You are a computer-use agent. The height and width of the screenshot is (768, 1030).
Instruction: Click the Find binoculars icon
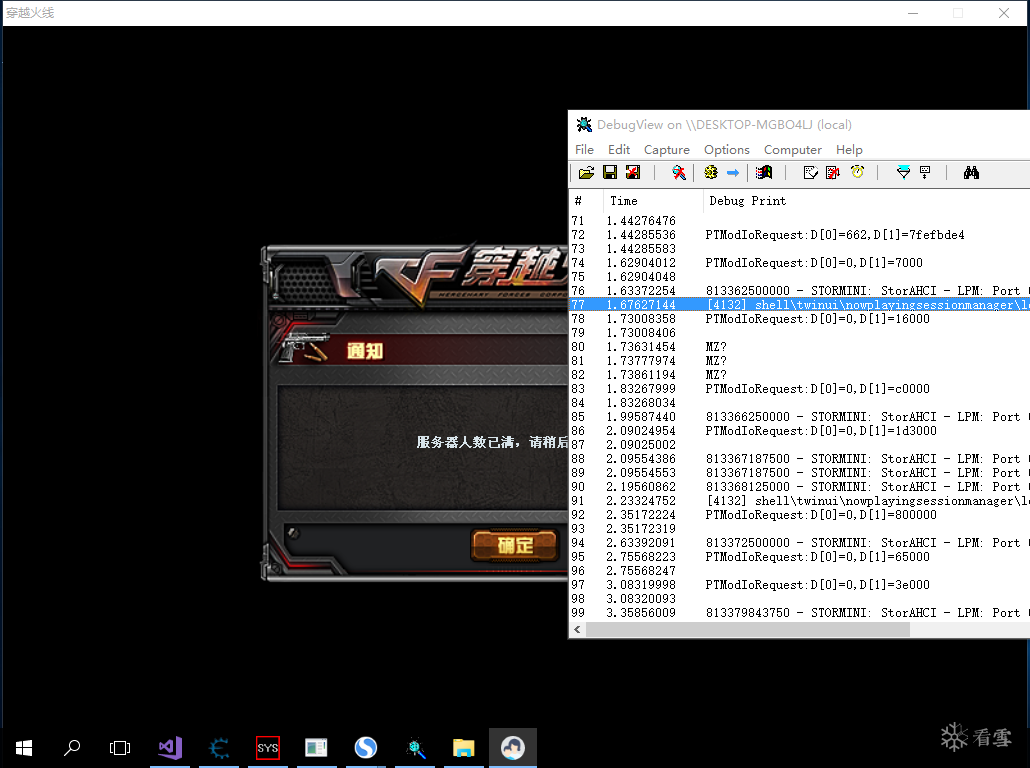point(971,173)
